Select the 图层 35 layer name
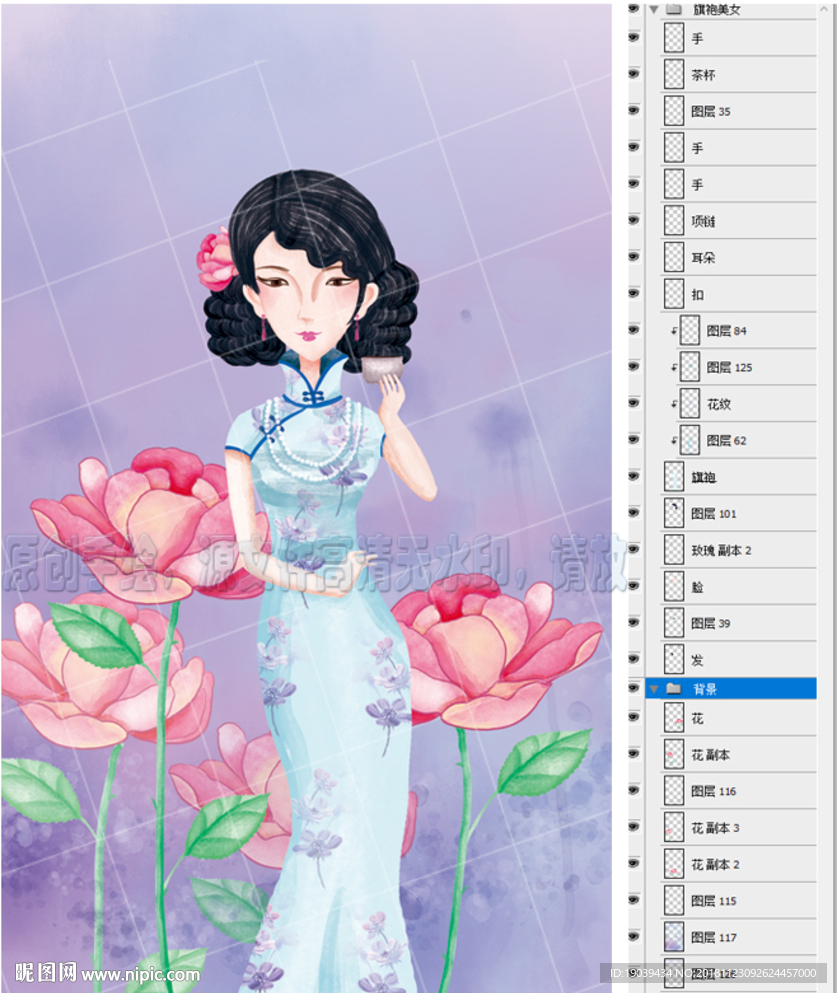This screenshot has height=993, width=837. point(710,112)
